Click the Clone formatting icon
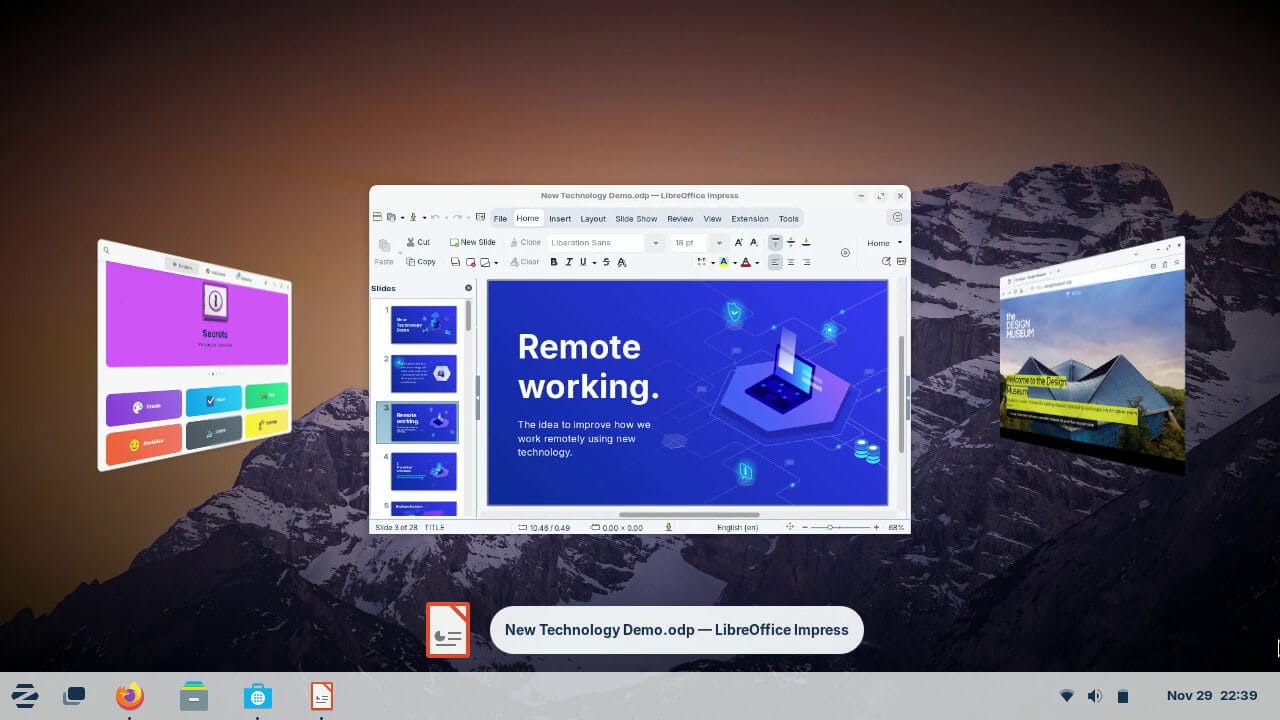The height and width of the screenshot is (720, 1280). 524,242
